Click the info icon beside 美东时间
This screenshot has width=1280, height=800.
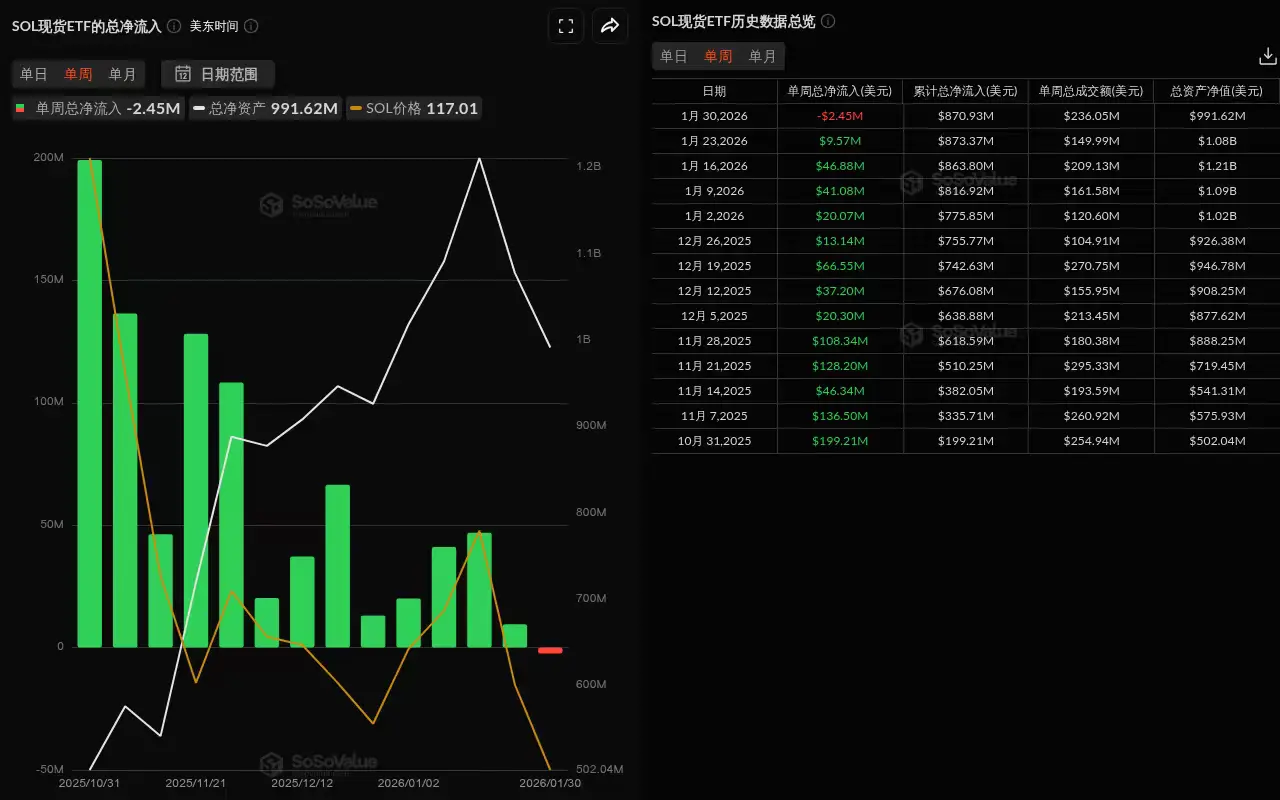coord(250,26)
